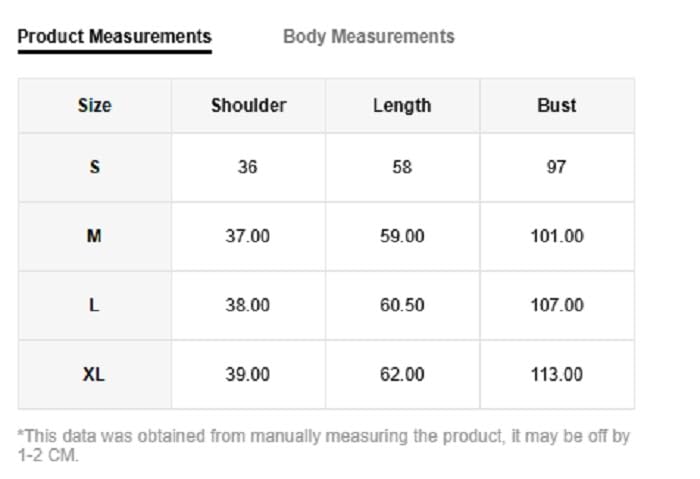Select the S size row label
The height and width of the screenshot is (479, 700).
(94, 167)
